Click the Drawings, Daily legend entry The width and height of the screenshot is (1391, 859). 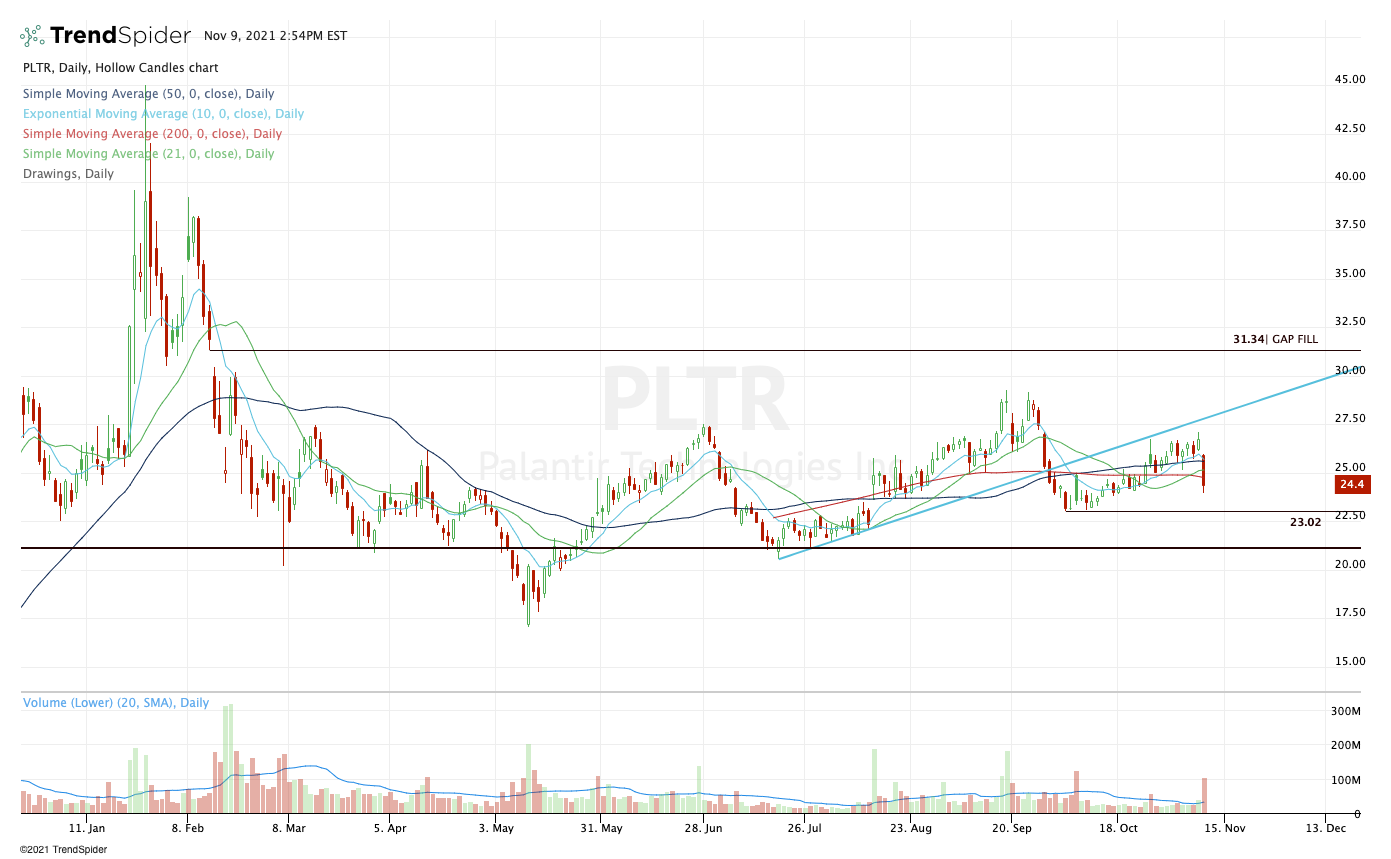point(68,174)
